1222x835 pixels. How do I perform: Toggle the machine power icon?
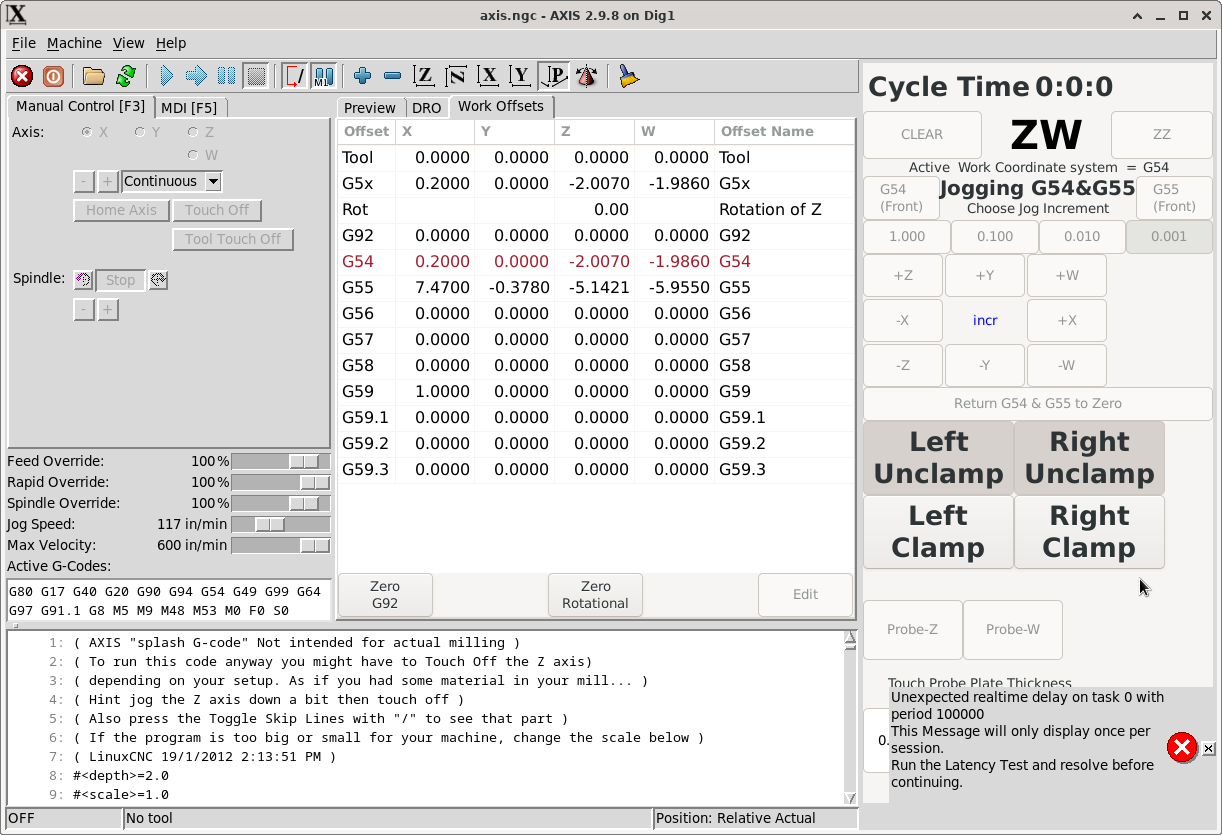pos(53,76)
